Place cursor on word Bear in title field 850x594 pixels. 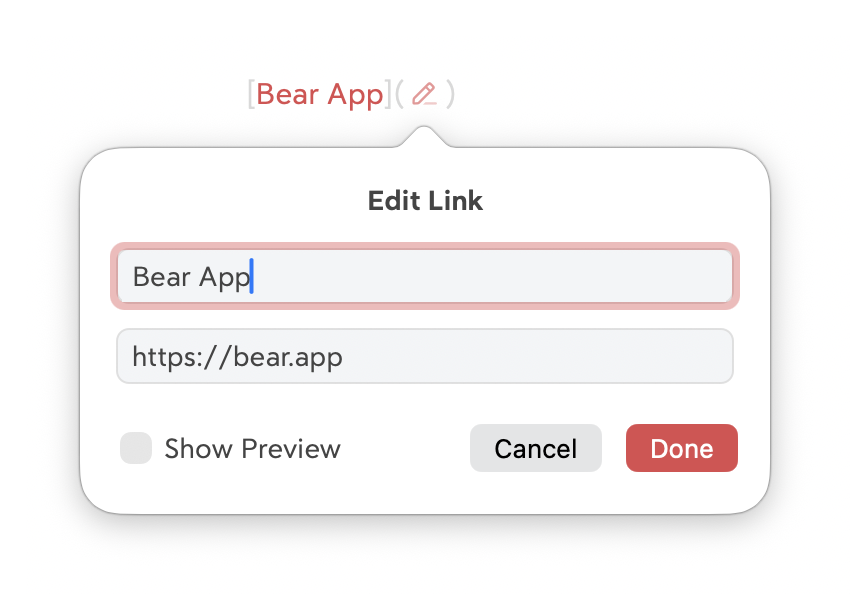[x=161, y=276]
